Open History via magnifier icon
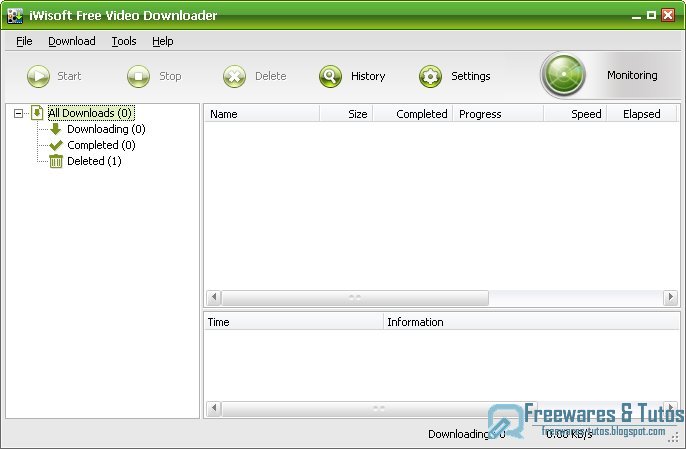This screenshot has height=449, width=686. coord(330,76)
